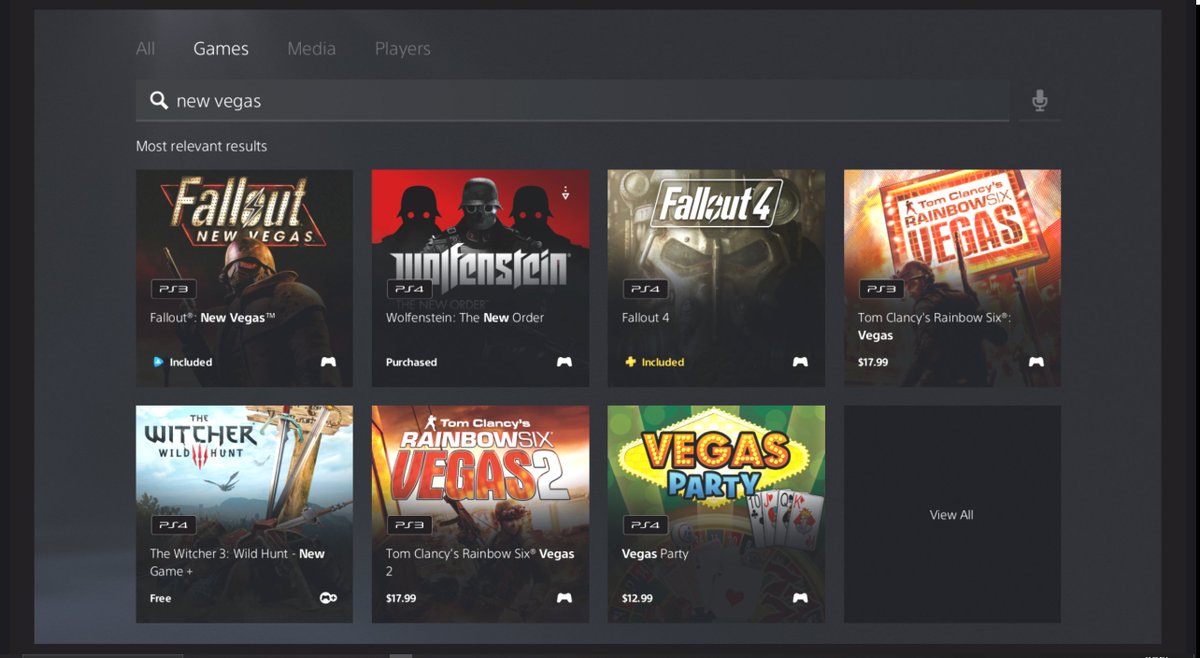Click the Wolfenstein: The New Order title
The width and height of the screenshot is (1200, 658).
[x=465, y=317]
